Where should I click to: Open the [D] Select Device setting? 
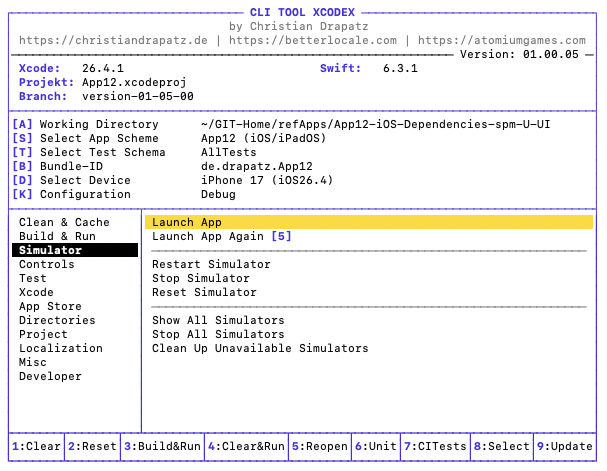[71, 180]
